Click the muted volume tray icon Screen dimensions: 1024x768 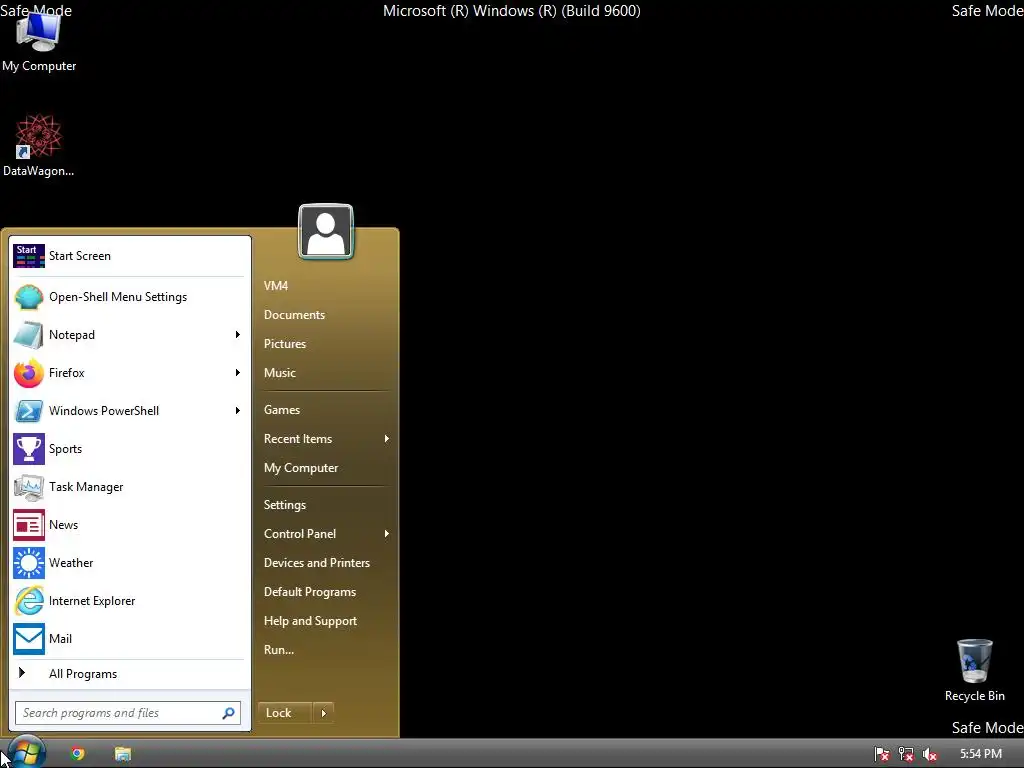[930, 754]
